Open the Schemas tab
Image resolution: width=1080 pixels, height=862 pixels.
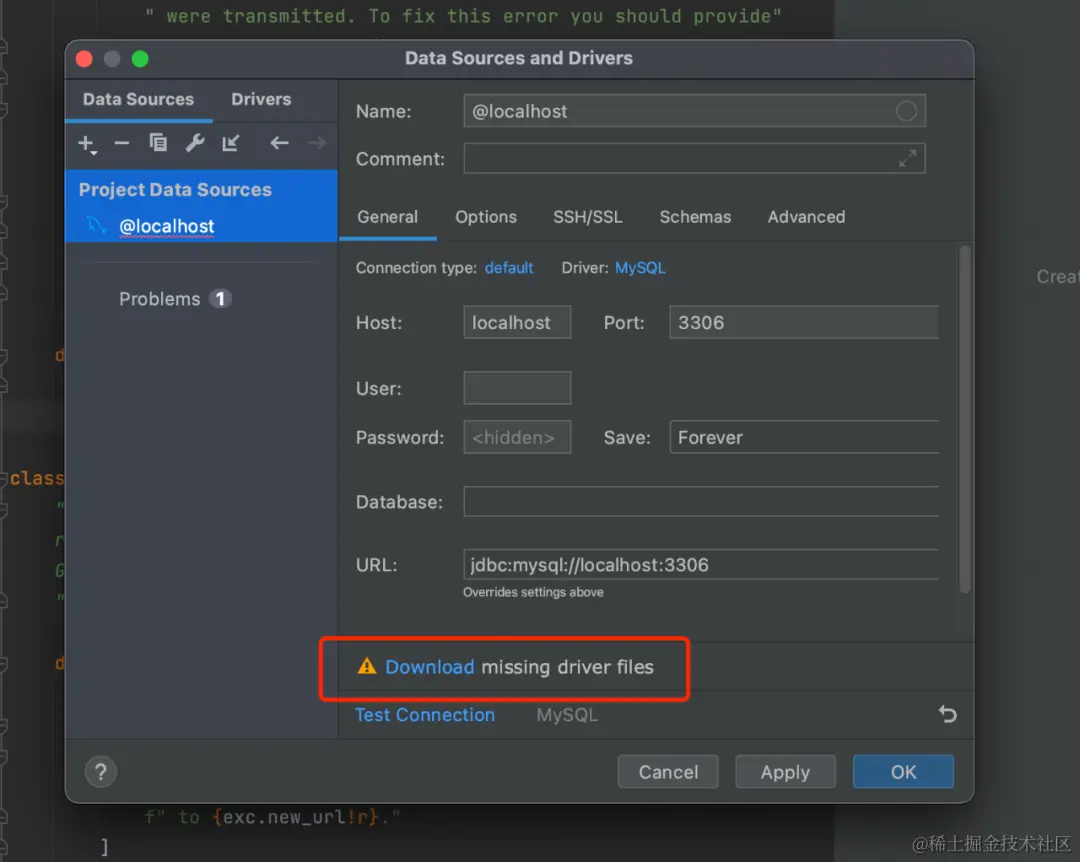[x=695, y=217]
